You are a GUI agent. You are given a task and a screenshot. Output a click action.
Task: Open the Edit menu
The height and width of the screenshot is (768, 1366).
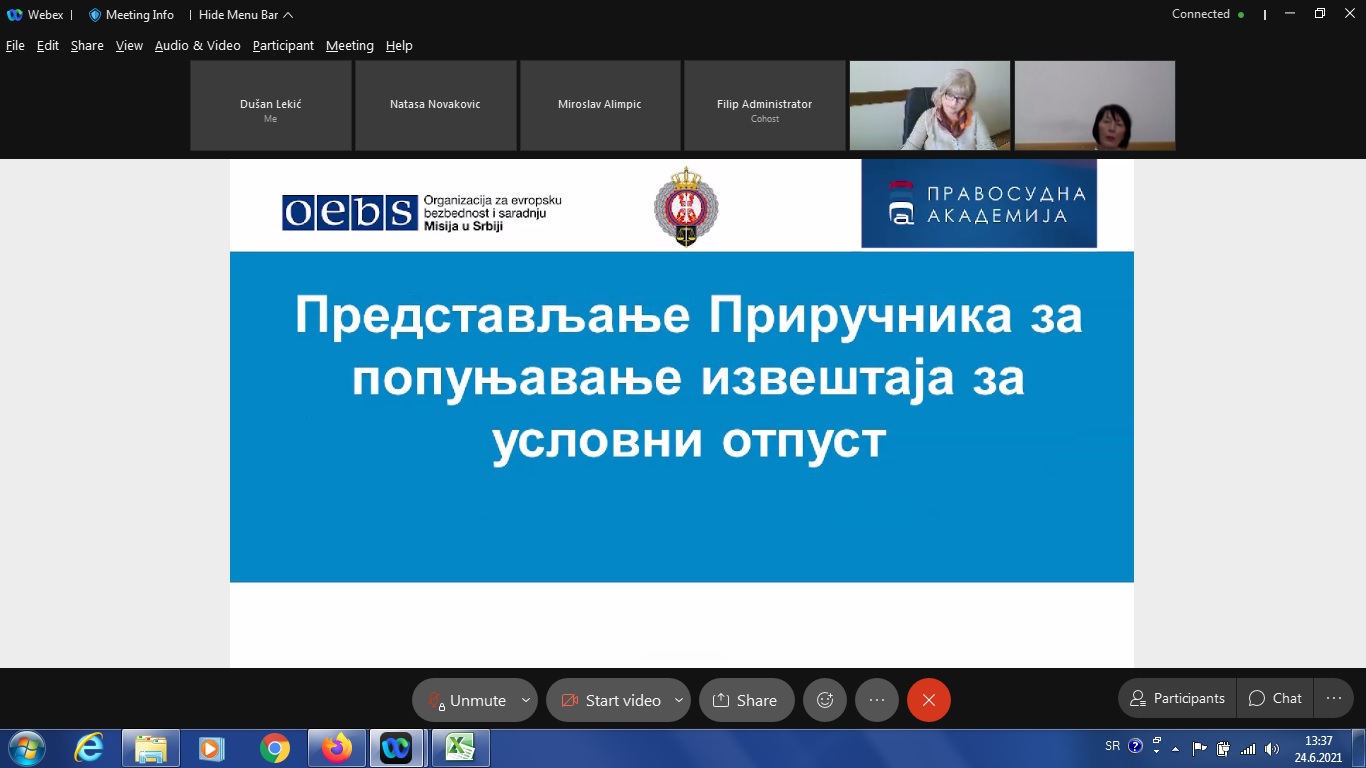tap(48, 45)
